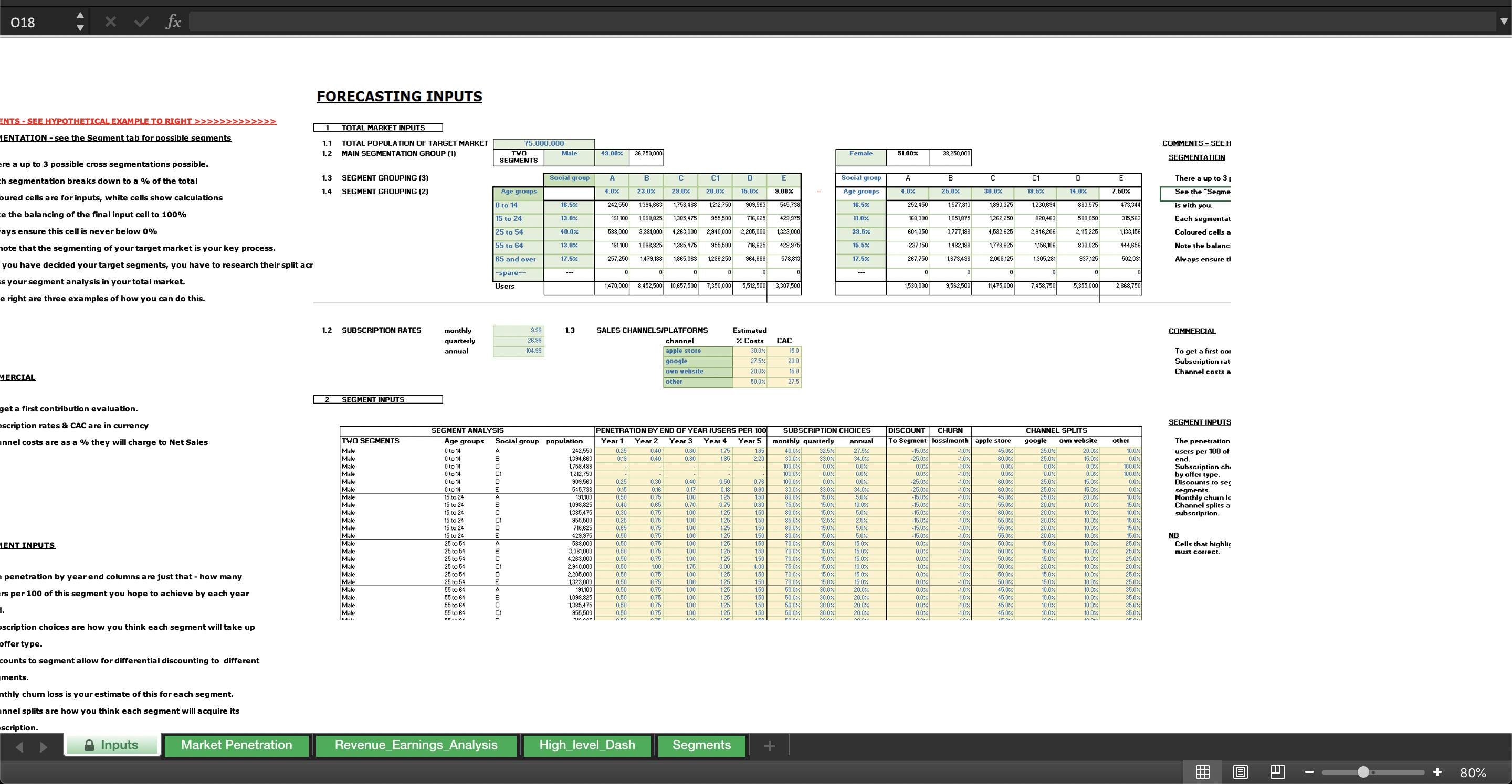Click the SEGMENT ANALYSIS table header
1512x784 pixels.
point(467,431)
